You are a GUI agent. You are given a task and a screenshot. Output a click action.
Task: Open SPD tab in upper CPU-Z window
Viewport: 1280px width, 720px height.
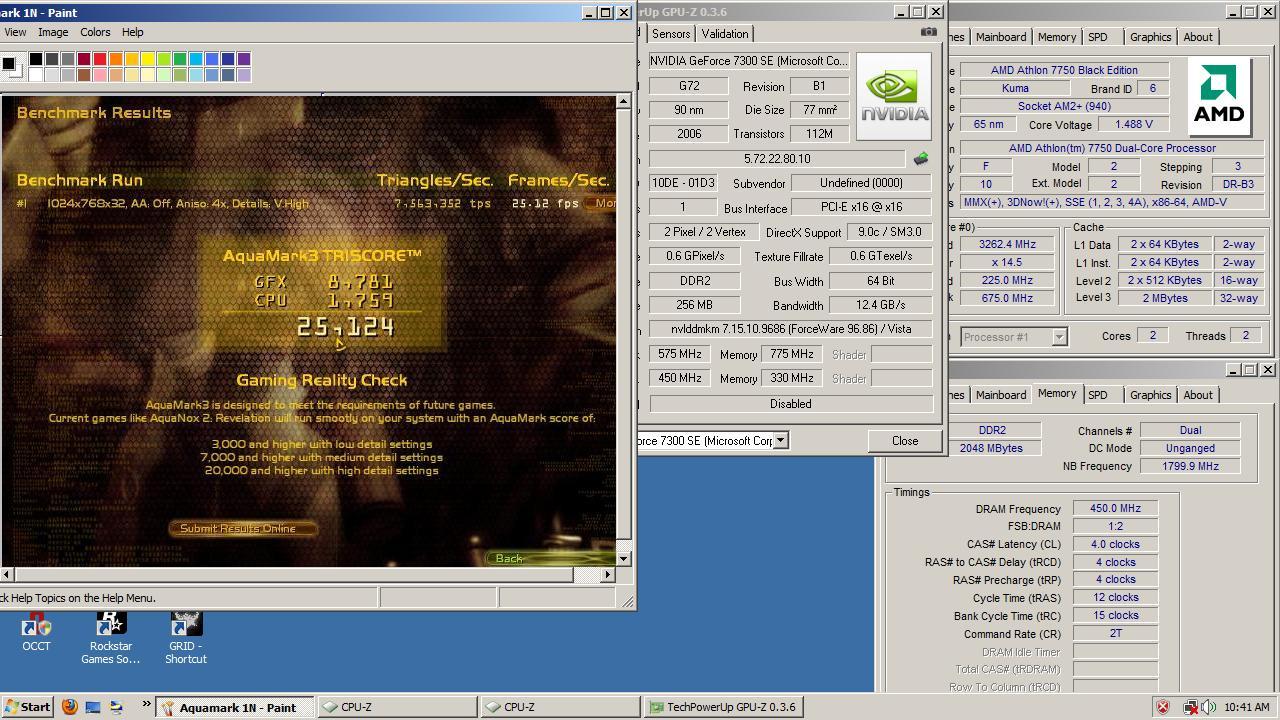point(1098,37)
